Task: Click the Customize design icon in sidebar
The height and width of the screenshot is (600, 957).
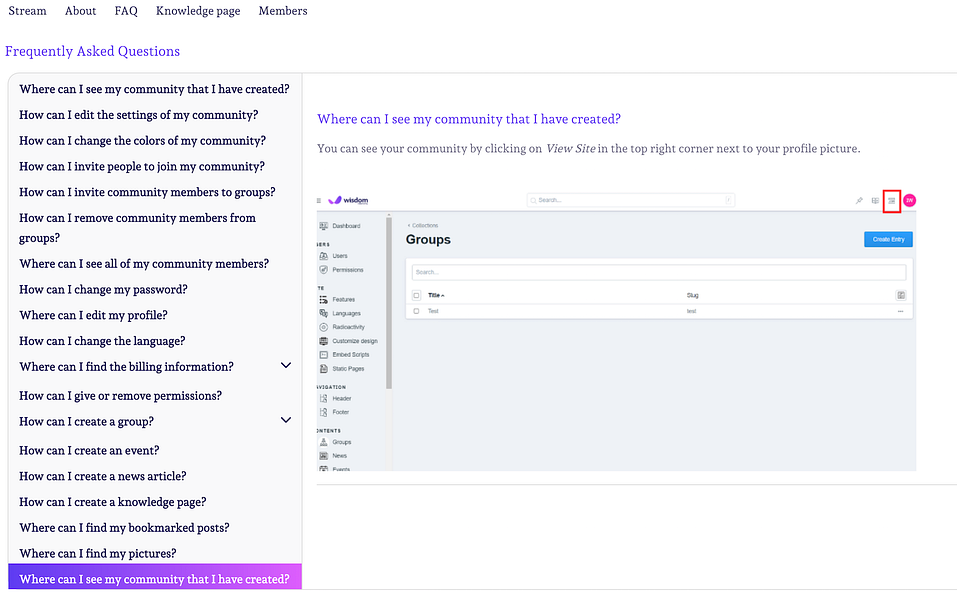Action: point(323,341)
